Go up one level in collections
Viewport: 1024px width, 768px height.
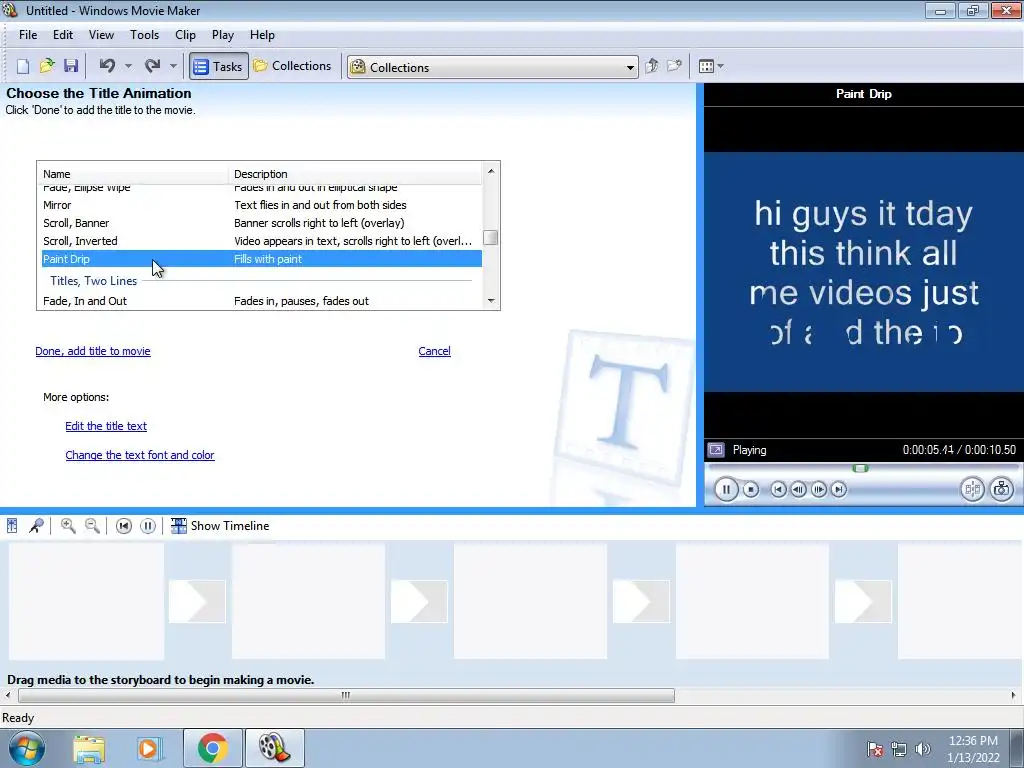click(x=651, y=66)
